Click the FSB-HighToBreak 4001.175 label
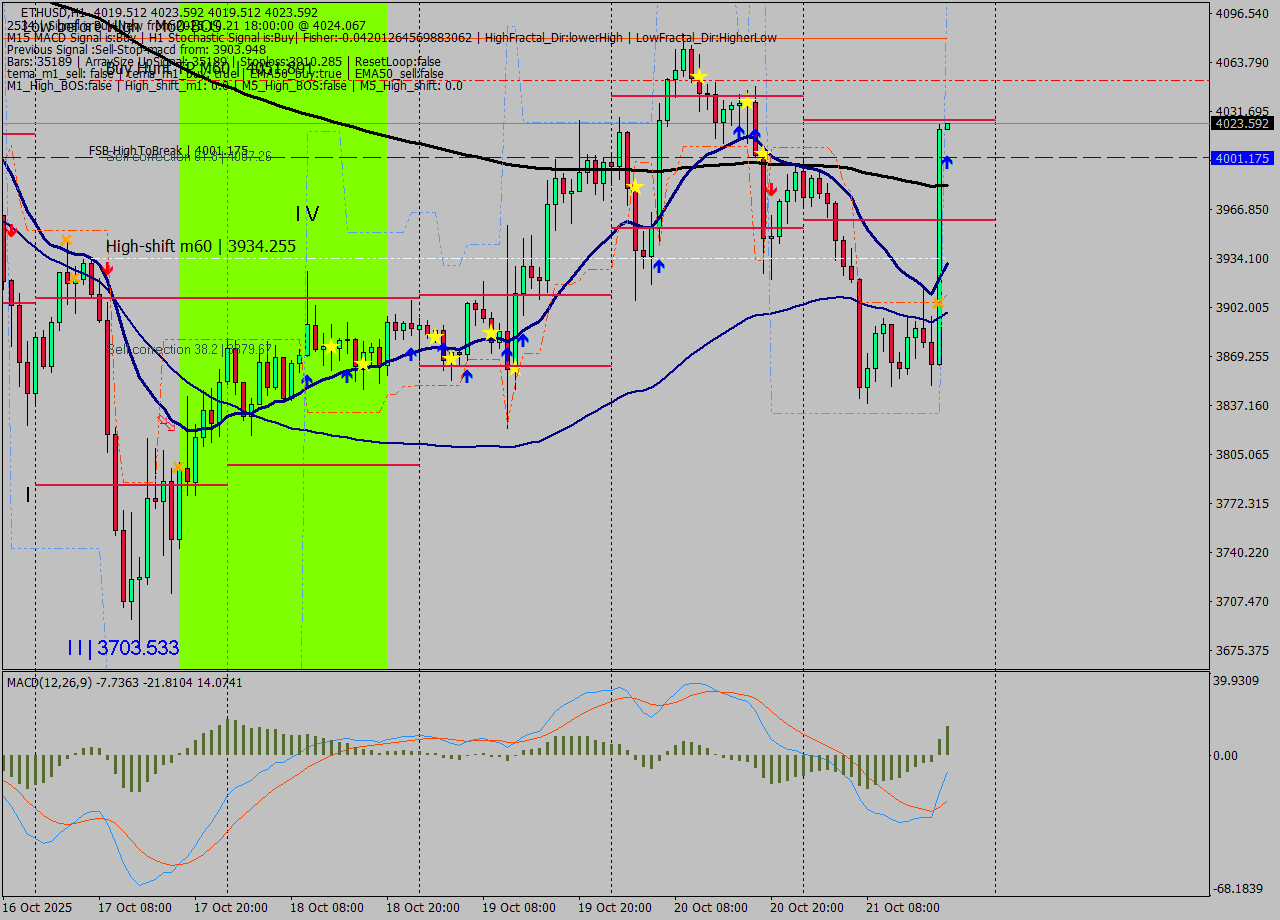Viewport: 1280px width, 920px height. click(x=168, y=151)
